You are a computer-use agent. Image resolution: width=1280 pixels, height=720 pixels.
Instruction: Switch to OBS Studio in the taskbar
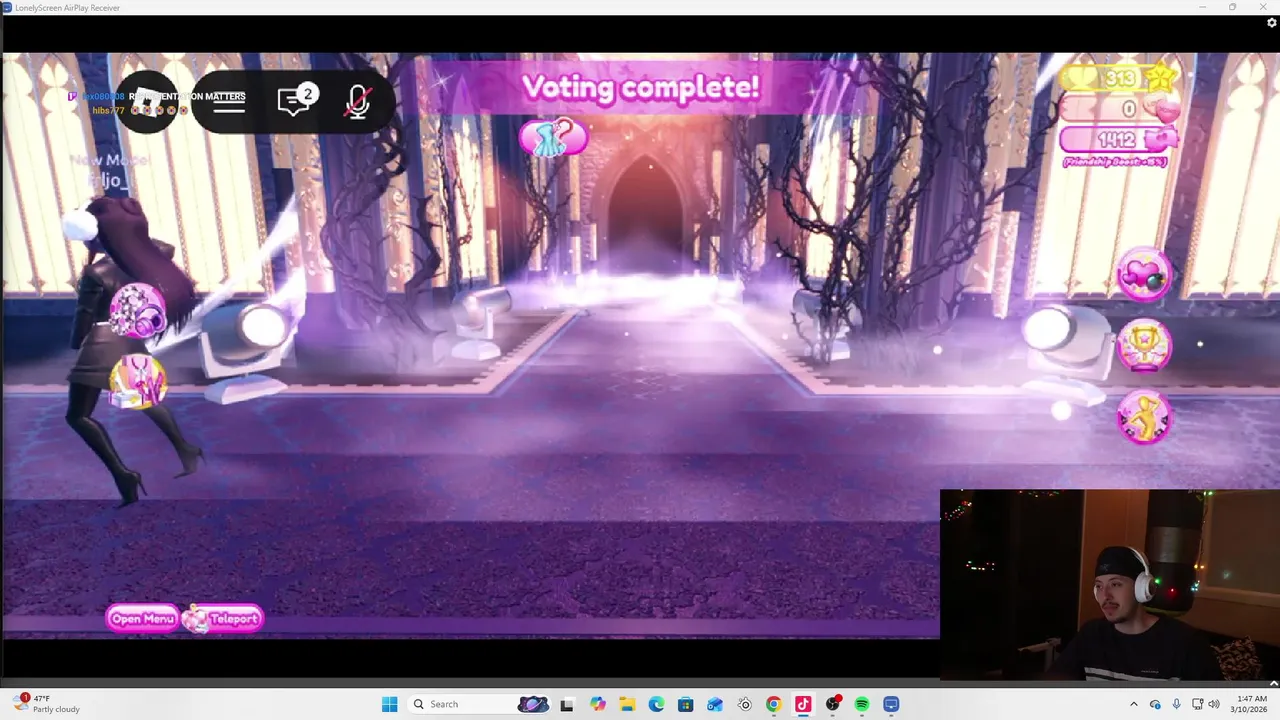832,704
